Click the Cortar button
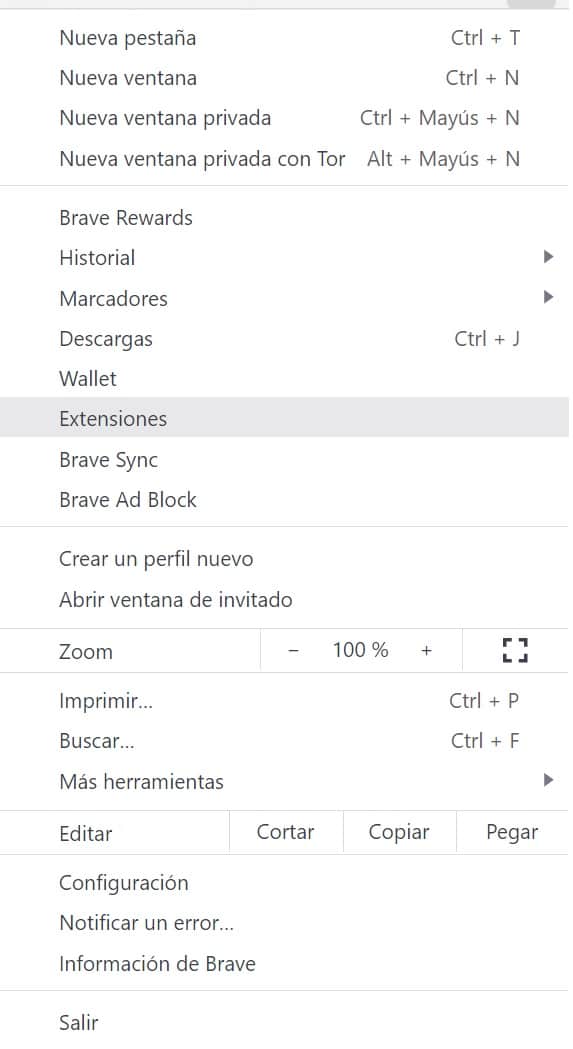 point(286,832)
